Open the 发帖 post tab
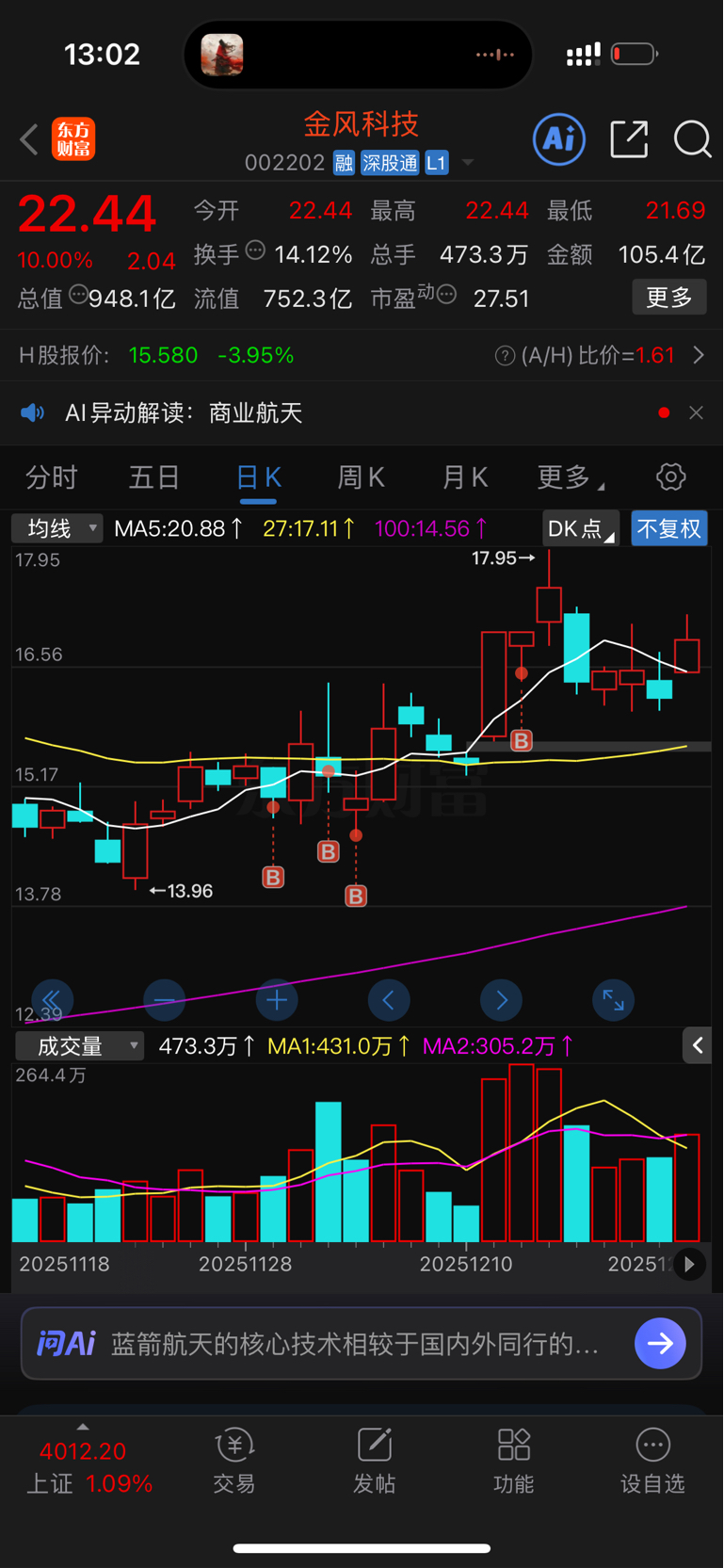724x1568 pixels. pyautogui.click(x=374, y=1462)
